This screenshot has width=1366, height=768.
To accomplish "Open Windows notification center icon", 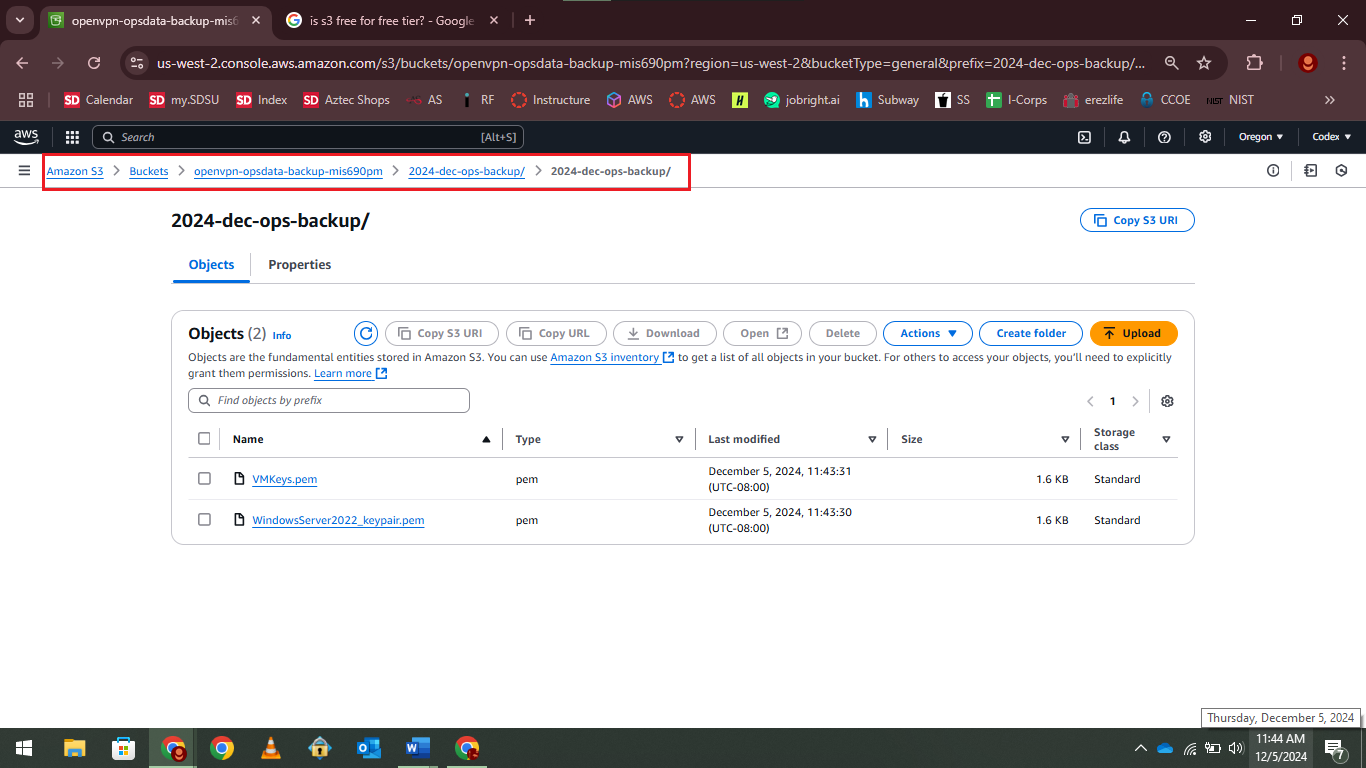I will pos(1334,748).
